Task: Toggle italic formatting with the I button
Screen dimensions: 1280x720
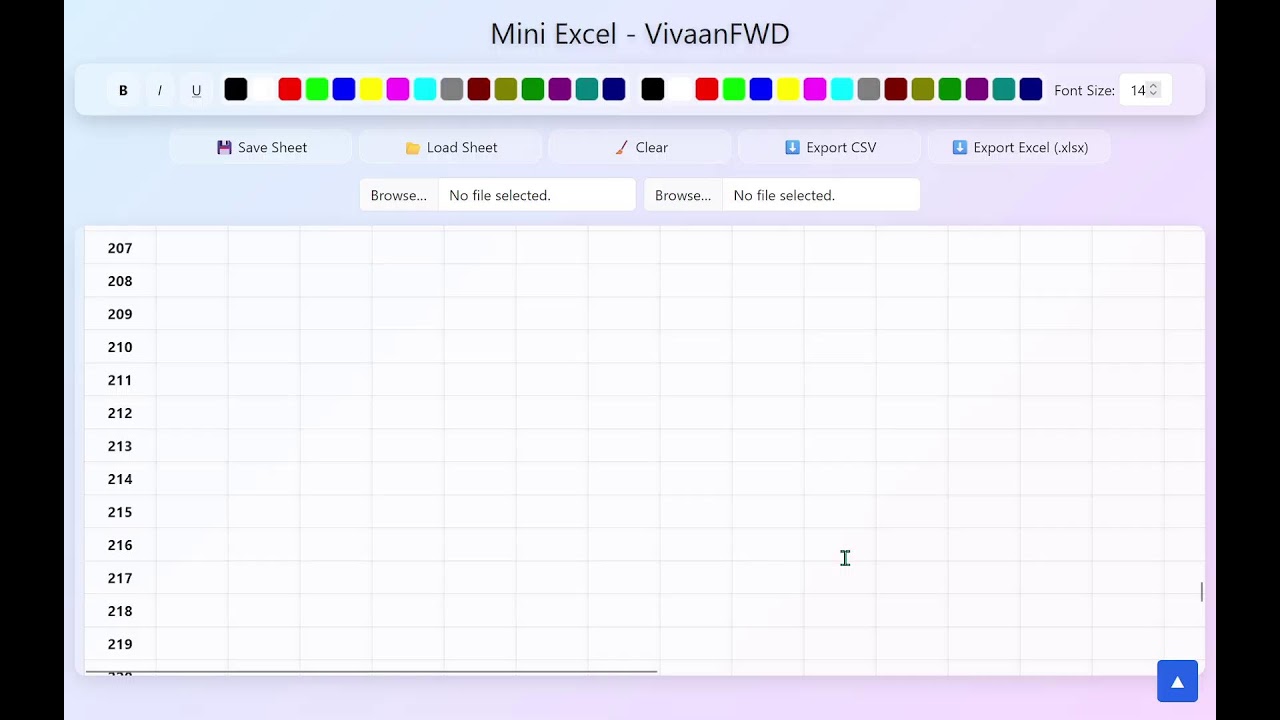Action: point(160,90)
